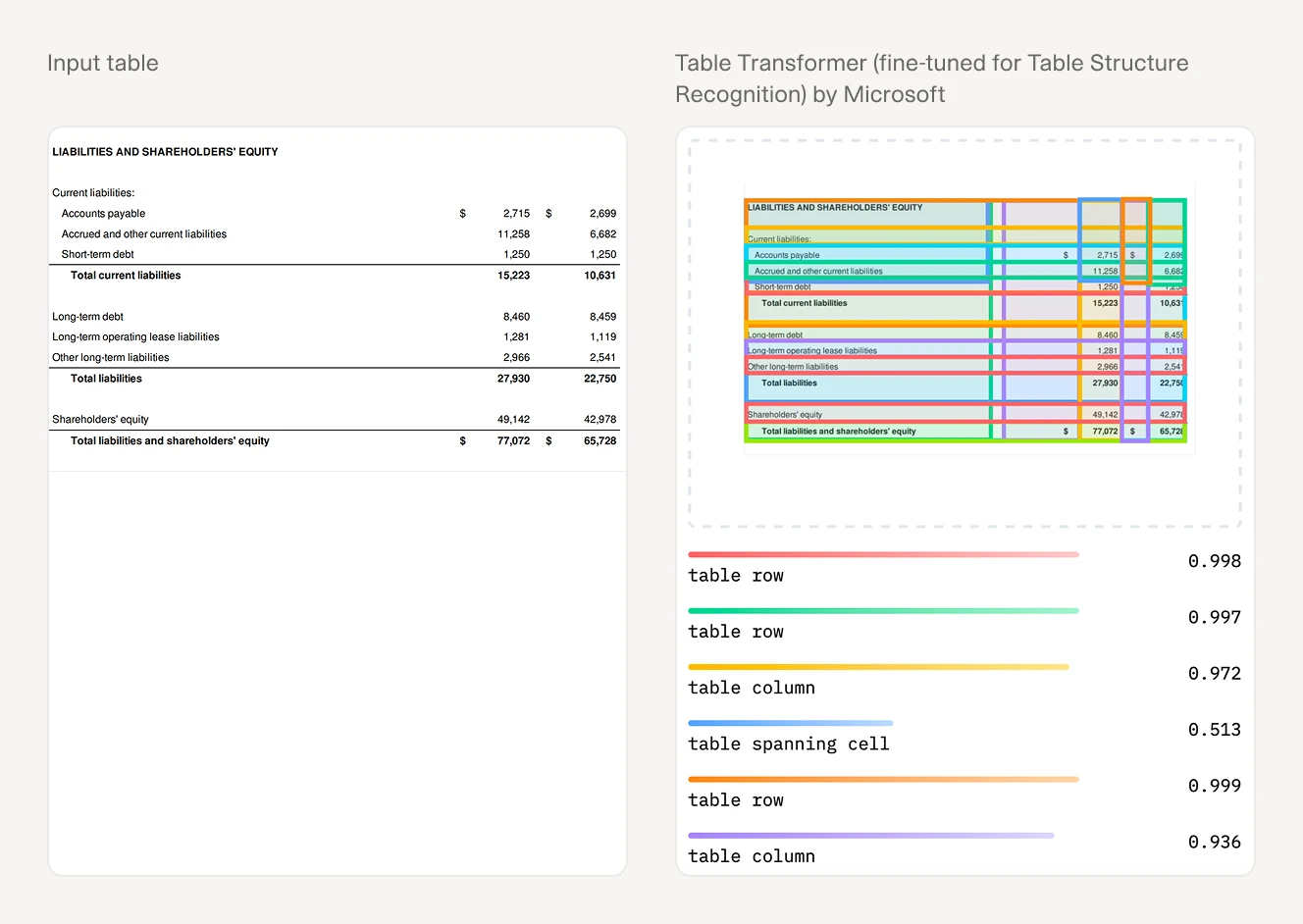Image resolution: width=1303 pixels, height=924 pixels.
Task: Click value 8,460 in the Input table
Action: [517, 316]
